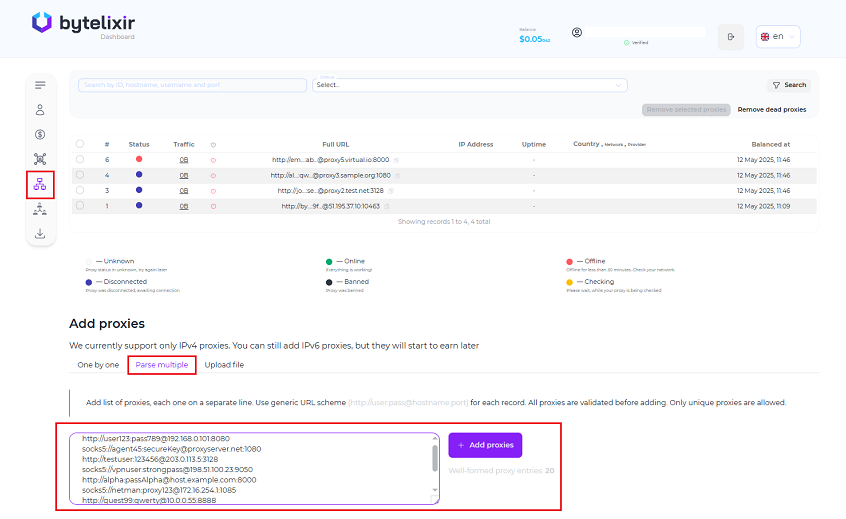Viewport: 846px width, 519px height.
Task: Sort by the Balanced at column header
Action: pyautogui.click(x=770, y=145)
